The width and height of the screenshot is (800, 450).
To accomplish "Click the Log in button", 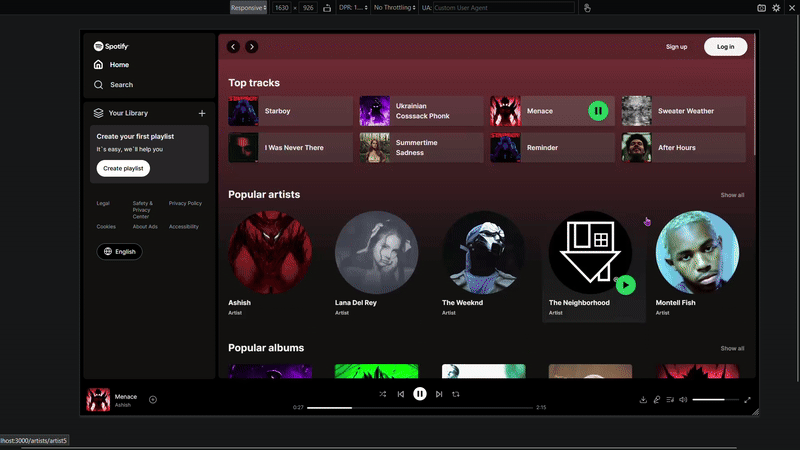I will click(726, 47).
